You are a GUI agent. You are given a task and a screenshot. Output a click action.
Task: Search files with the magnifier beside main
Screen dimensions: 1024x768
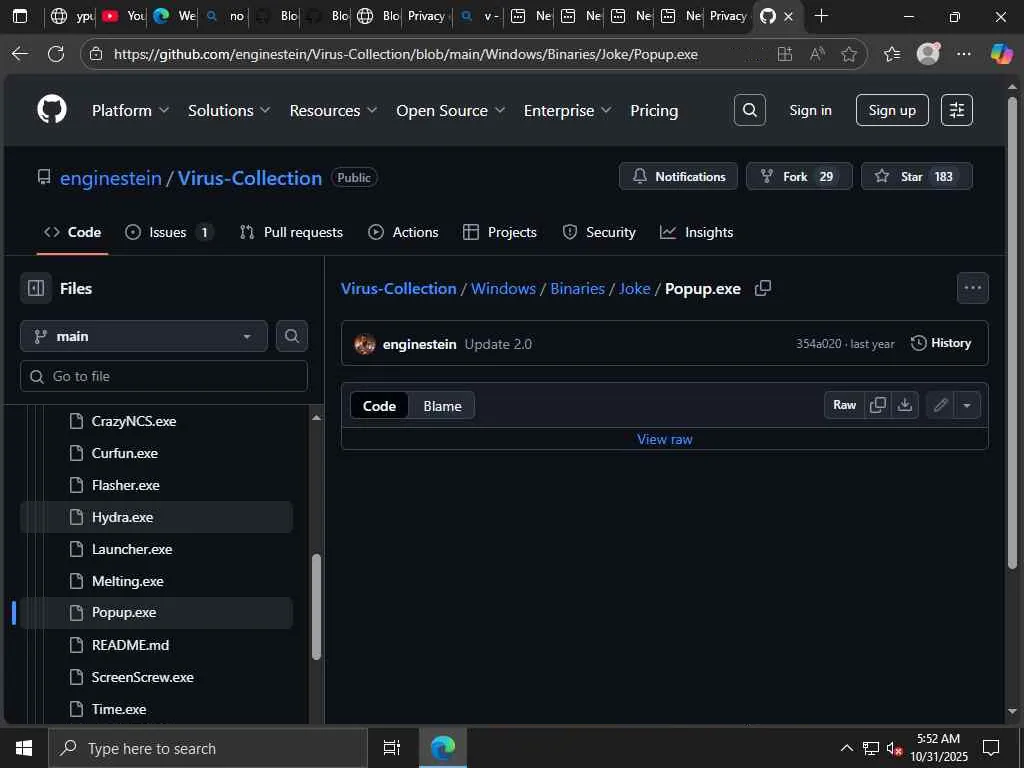click(x=292, y=336)
